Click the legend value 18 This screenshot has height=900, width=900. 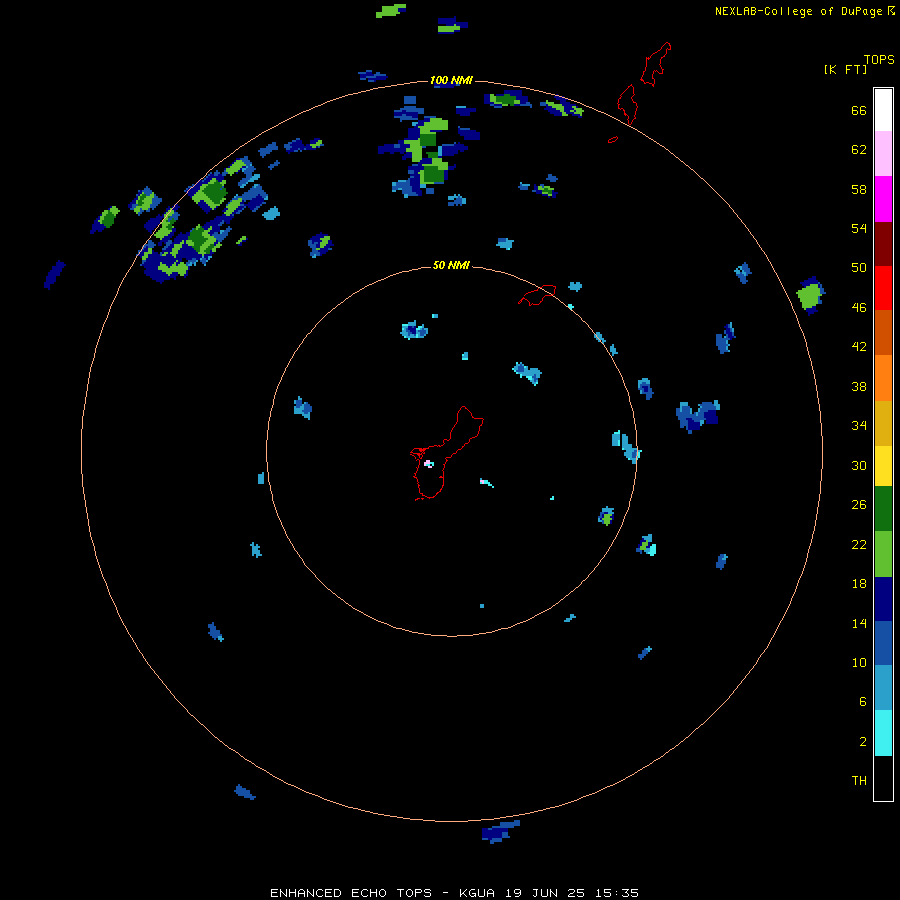859,584
